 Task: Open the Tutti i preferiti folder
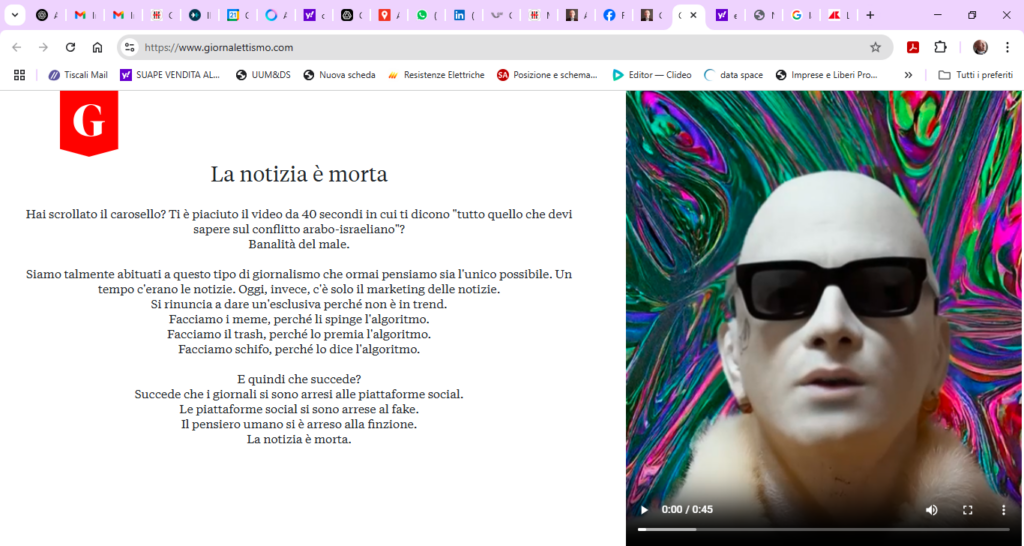click(x=975, y=75)
